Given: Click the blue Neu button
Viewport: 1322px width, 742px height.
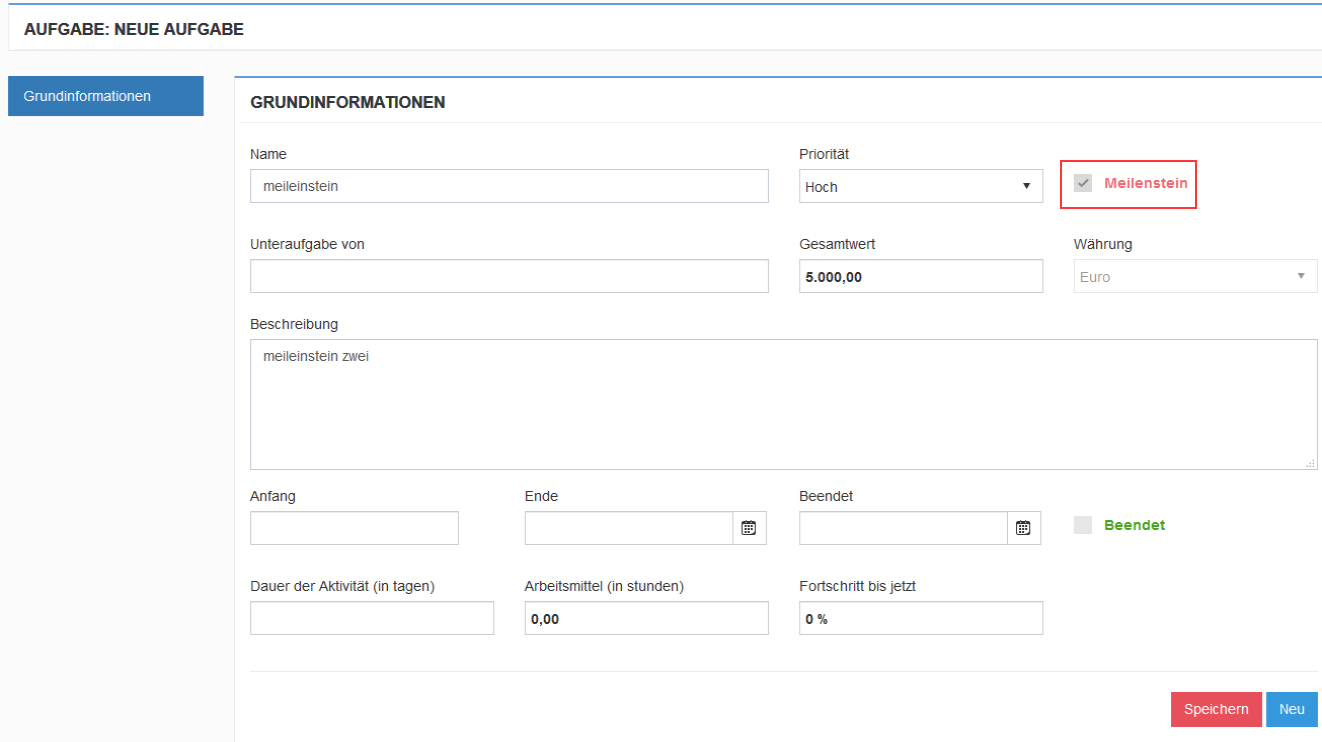Looking at the screenshot, I should (1292, 709).
